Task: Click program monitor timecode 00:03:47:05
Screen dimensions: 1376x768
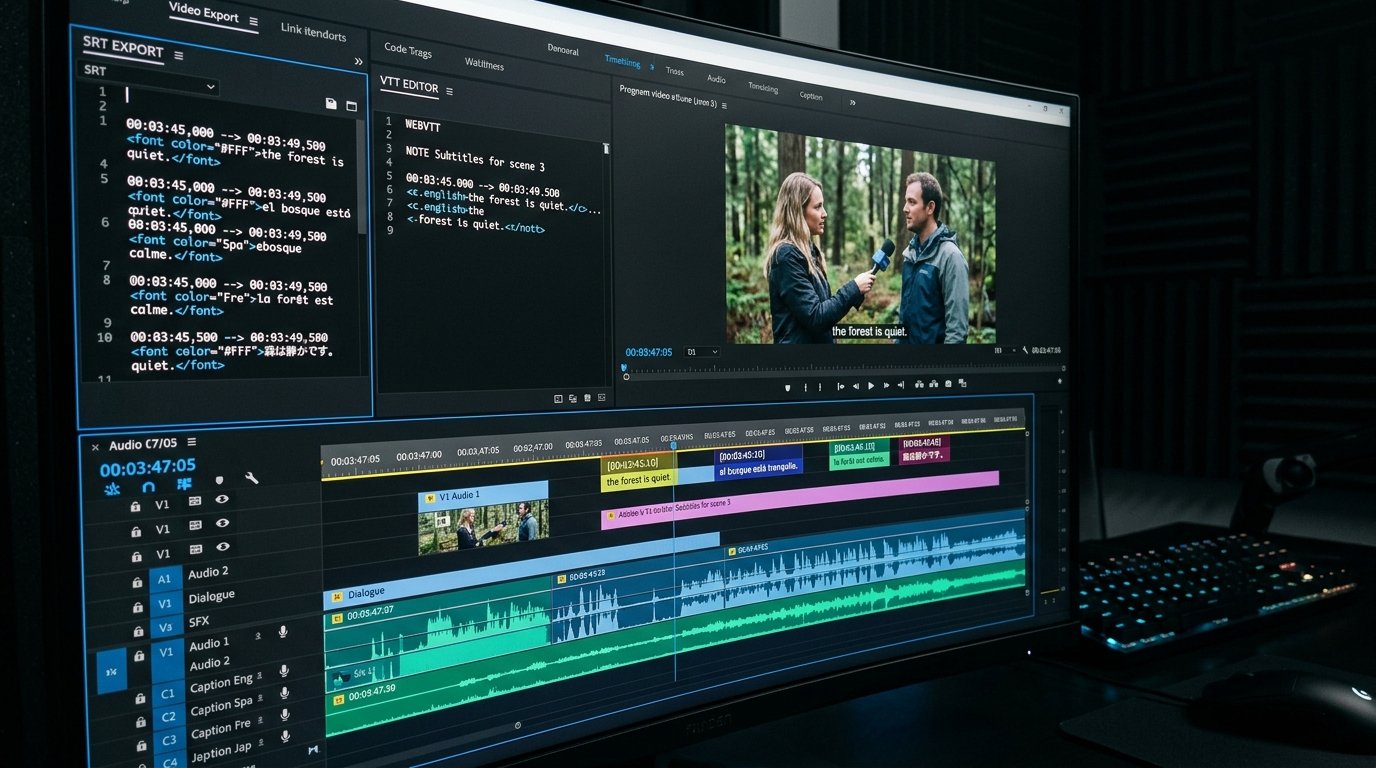Action: [649, 352]
